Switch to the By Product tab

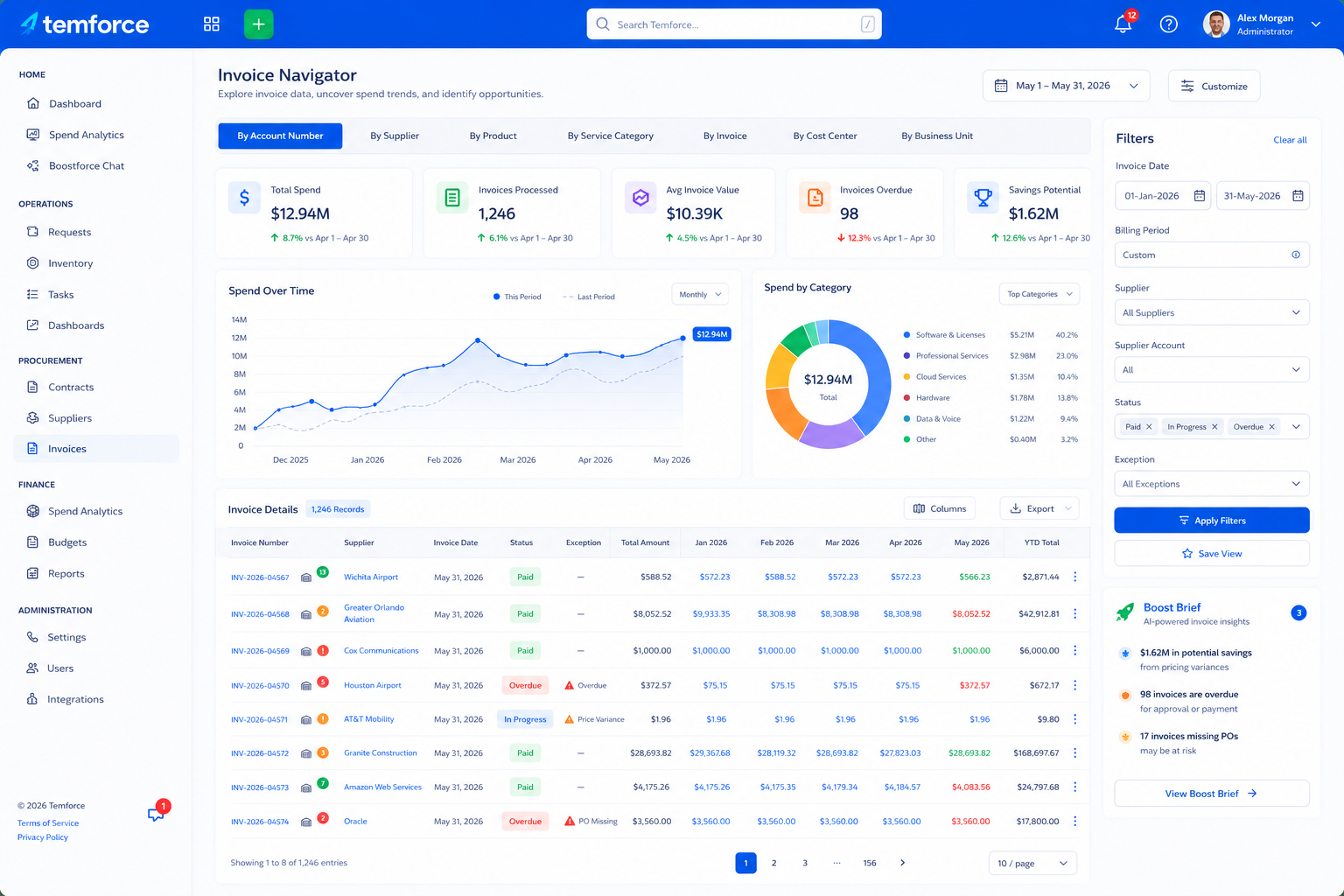493,136
